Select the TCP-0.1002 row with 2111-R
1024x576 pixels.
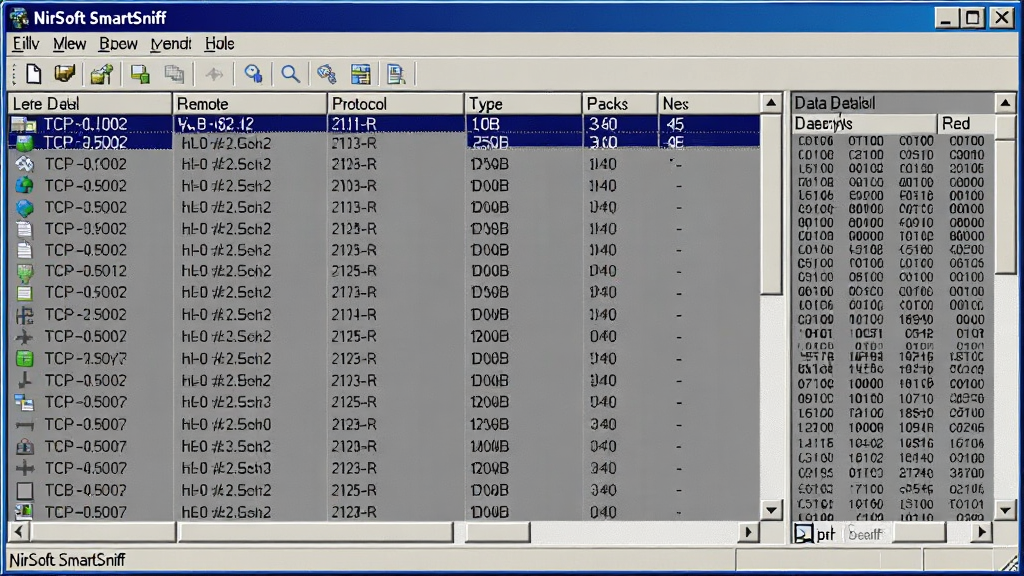point(384,123)
